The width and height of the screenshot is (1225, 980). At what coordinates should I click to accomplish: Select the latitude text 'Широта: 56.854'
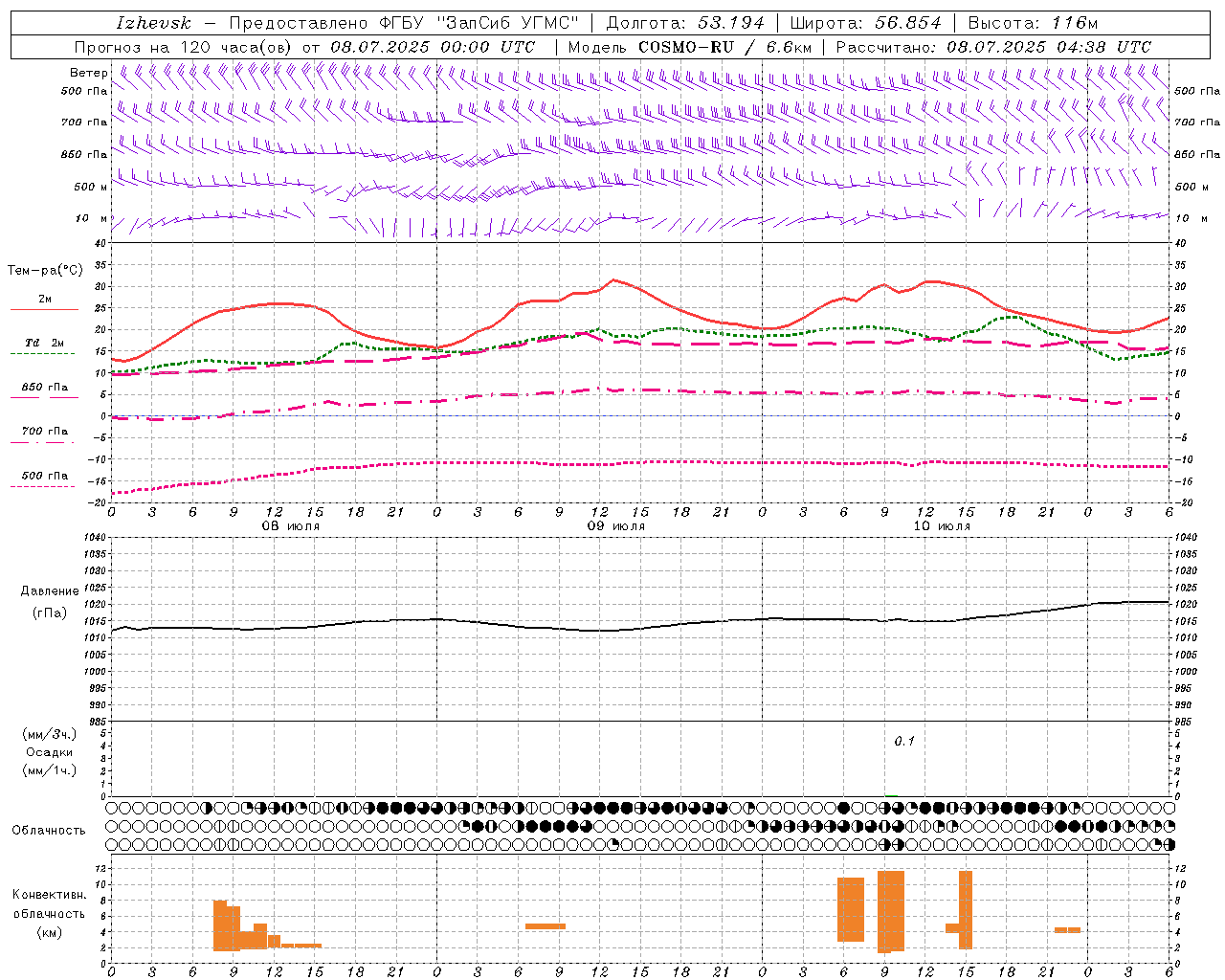865,23
